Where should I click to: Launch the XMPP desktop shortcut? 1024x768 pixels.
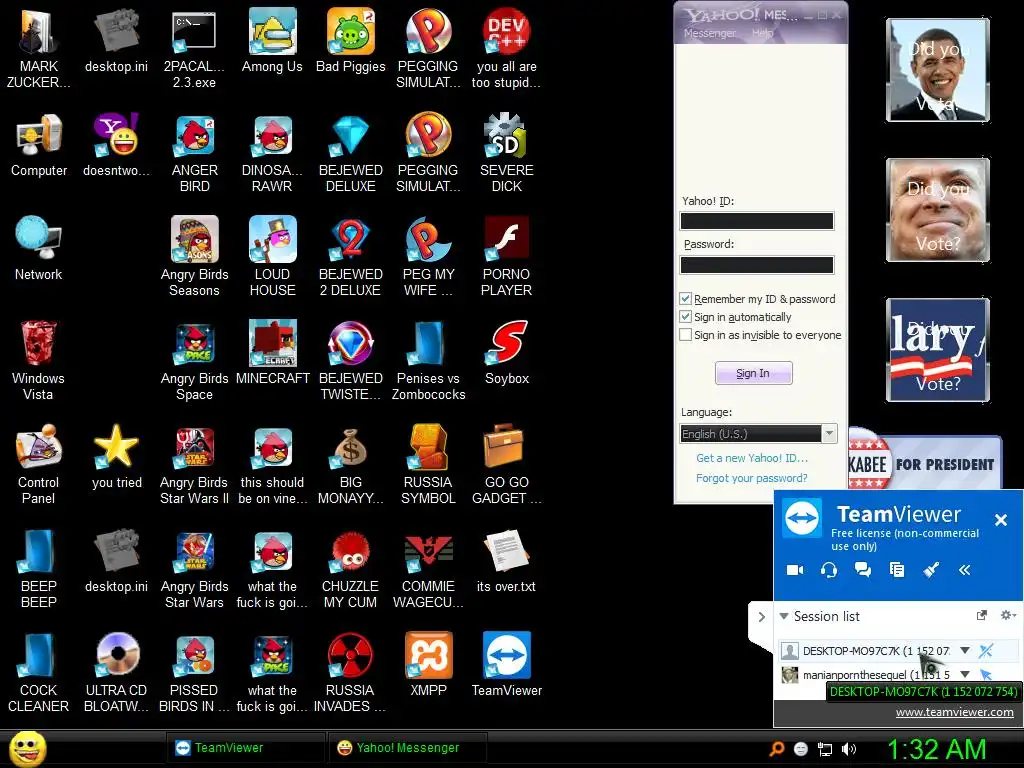tap(428, 664)
